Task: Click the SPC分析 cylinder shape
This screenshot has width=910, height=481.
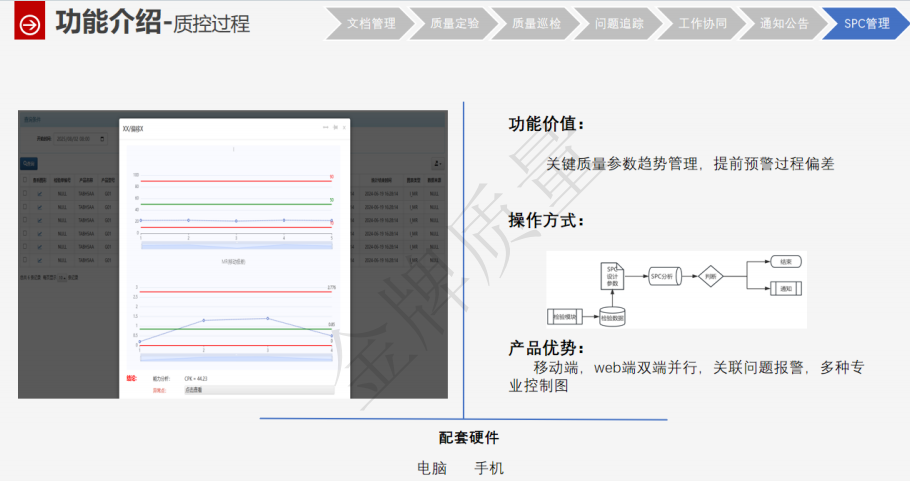Action: 663,276
